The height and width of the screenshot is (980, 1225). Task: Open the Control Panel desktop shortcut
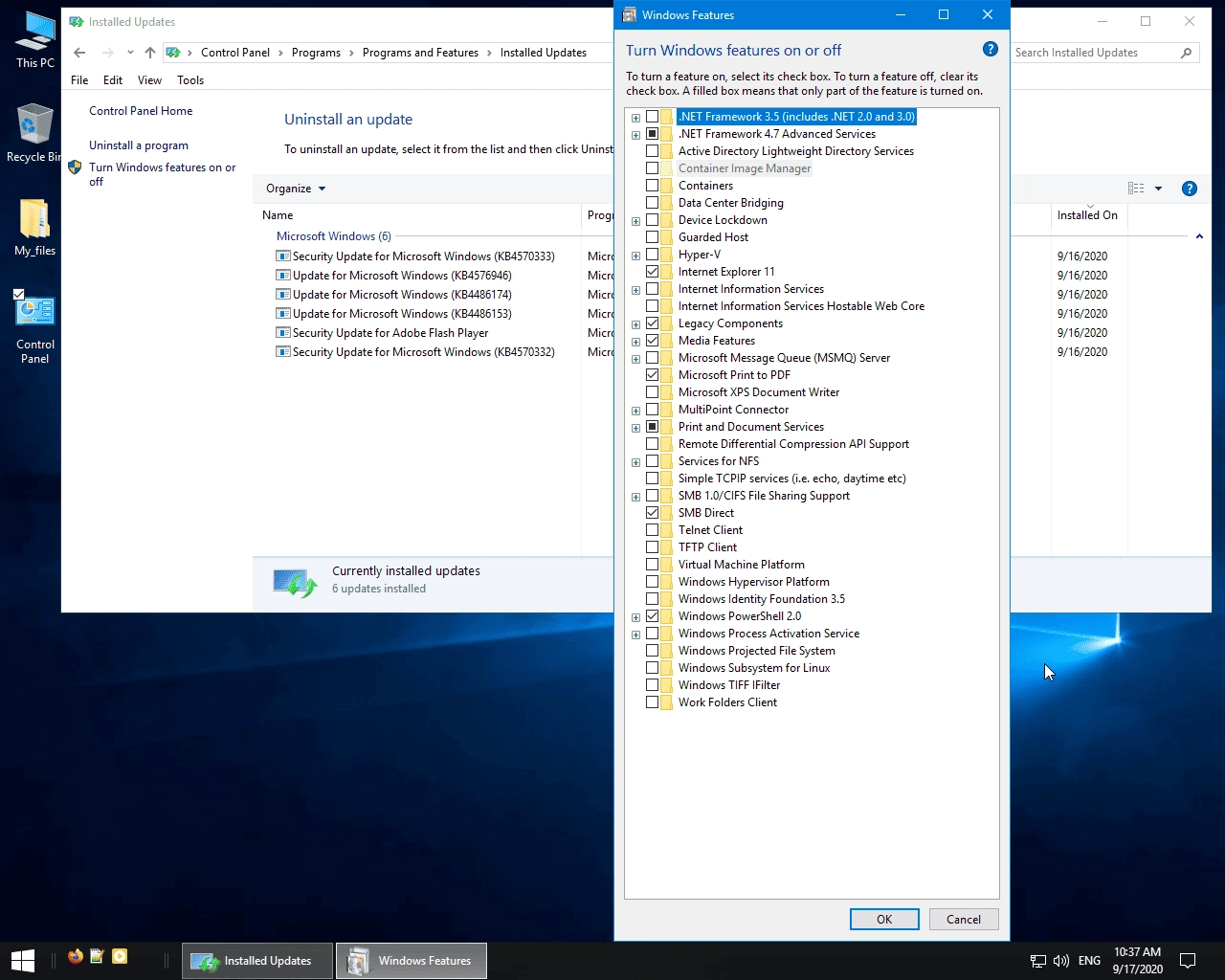pyautogui.click(x=34, y=326)
